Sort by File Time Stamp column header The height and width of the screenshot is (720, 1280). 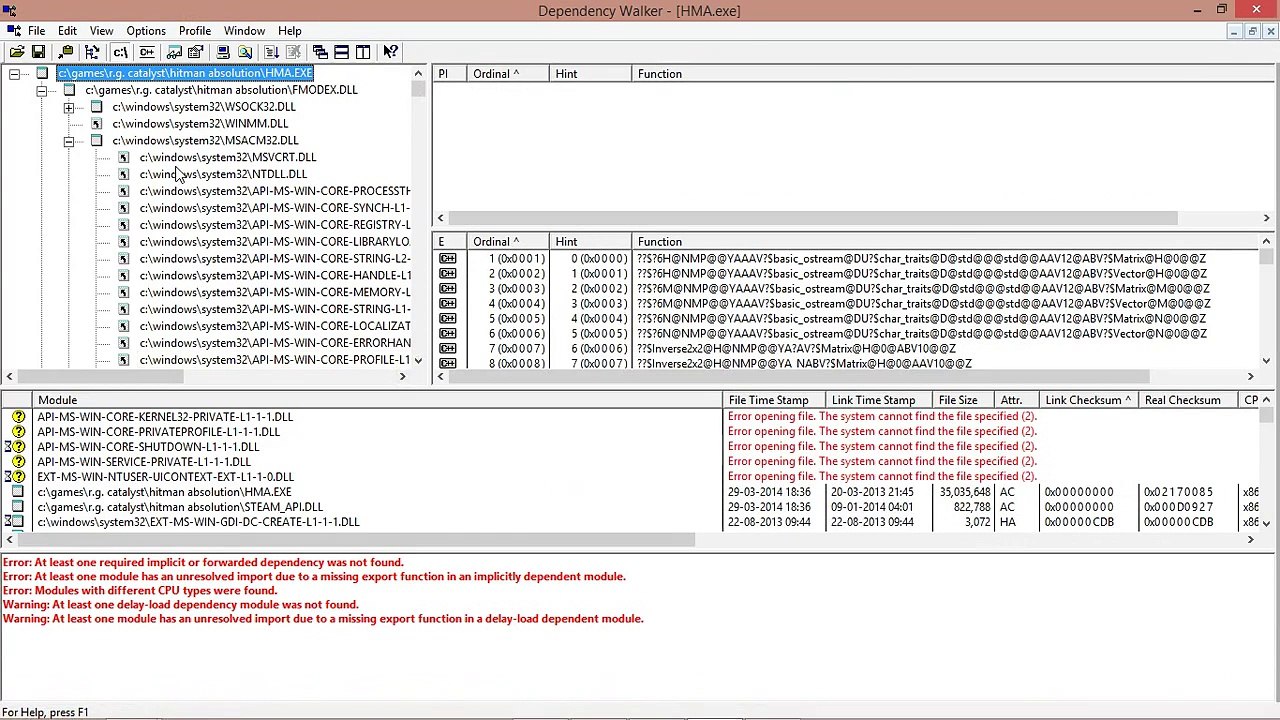pos(774,400)
